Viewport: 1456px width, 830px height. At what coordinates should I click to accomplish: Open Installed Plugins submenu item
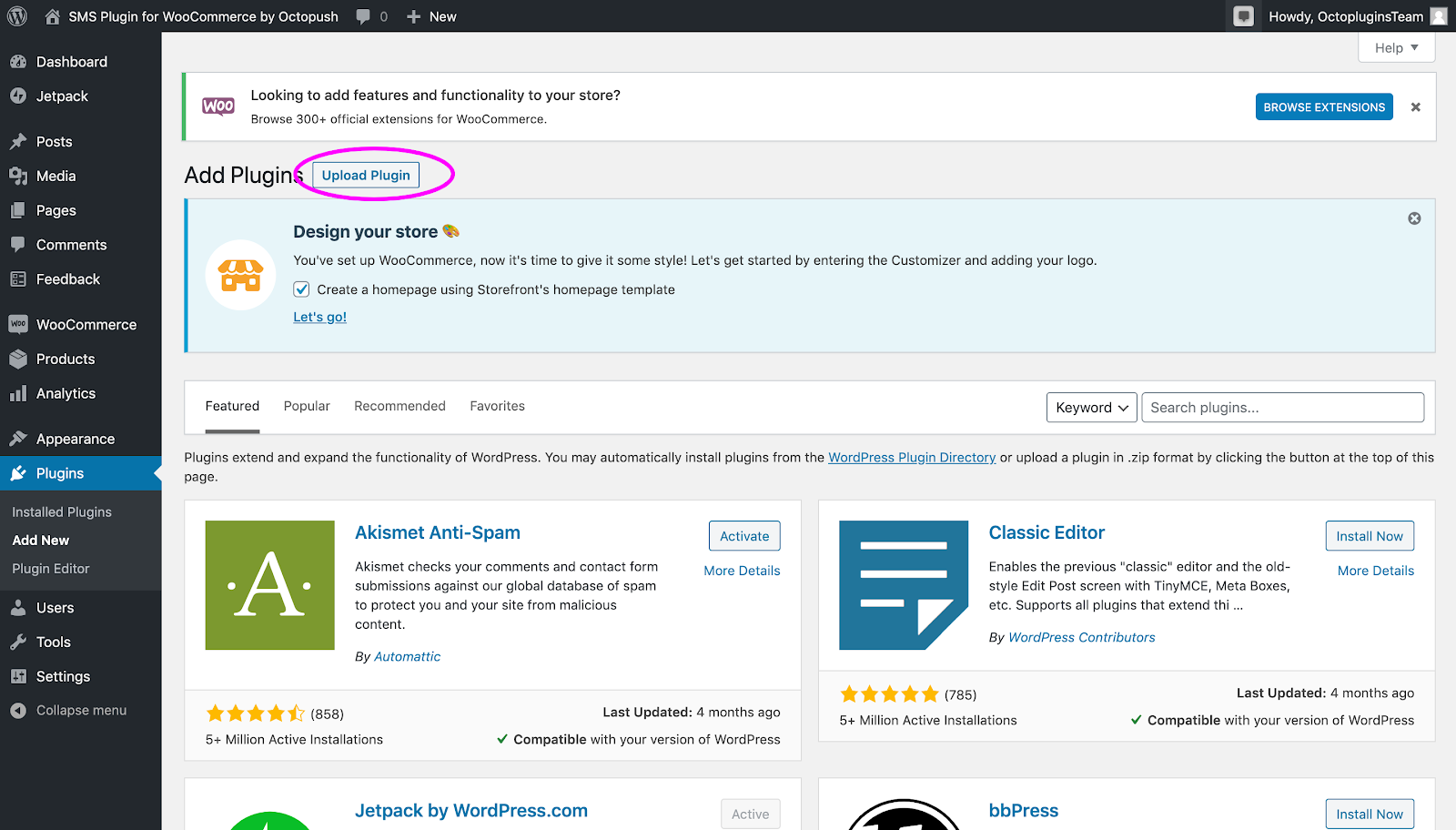coord(62,512)
